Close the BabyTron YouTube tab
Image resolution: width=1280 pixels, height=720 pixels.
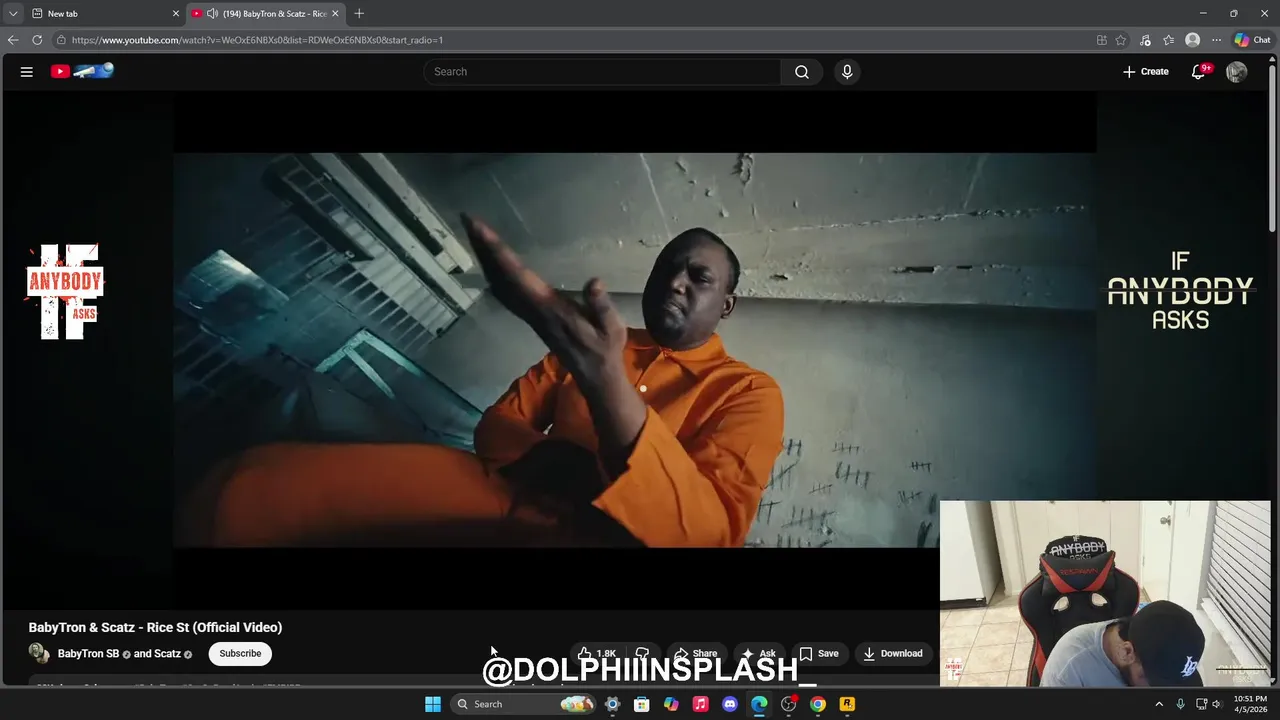click(x=335, y=14)
